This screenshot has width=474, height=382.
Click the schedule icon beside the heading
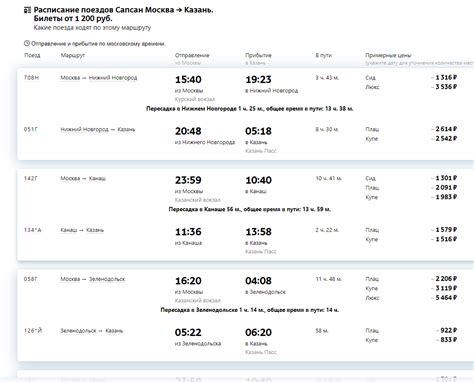tap(27, 11)
